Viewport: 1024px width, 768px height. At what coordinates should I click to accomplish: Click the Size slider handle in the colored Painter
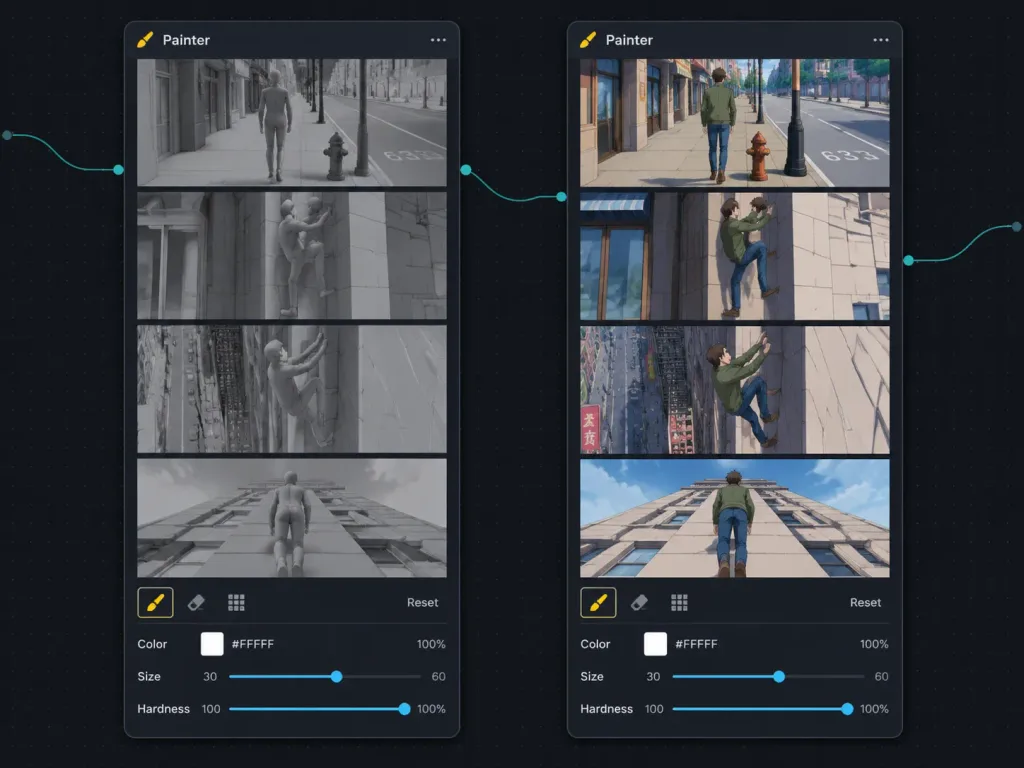779,677
